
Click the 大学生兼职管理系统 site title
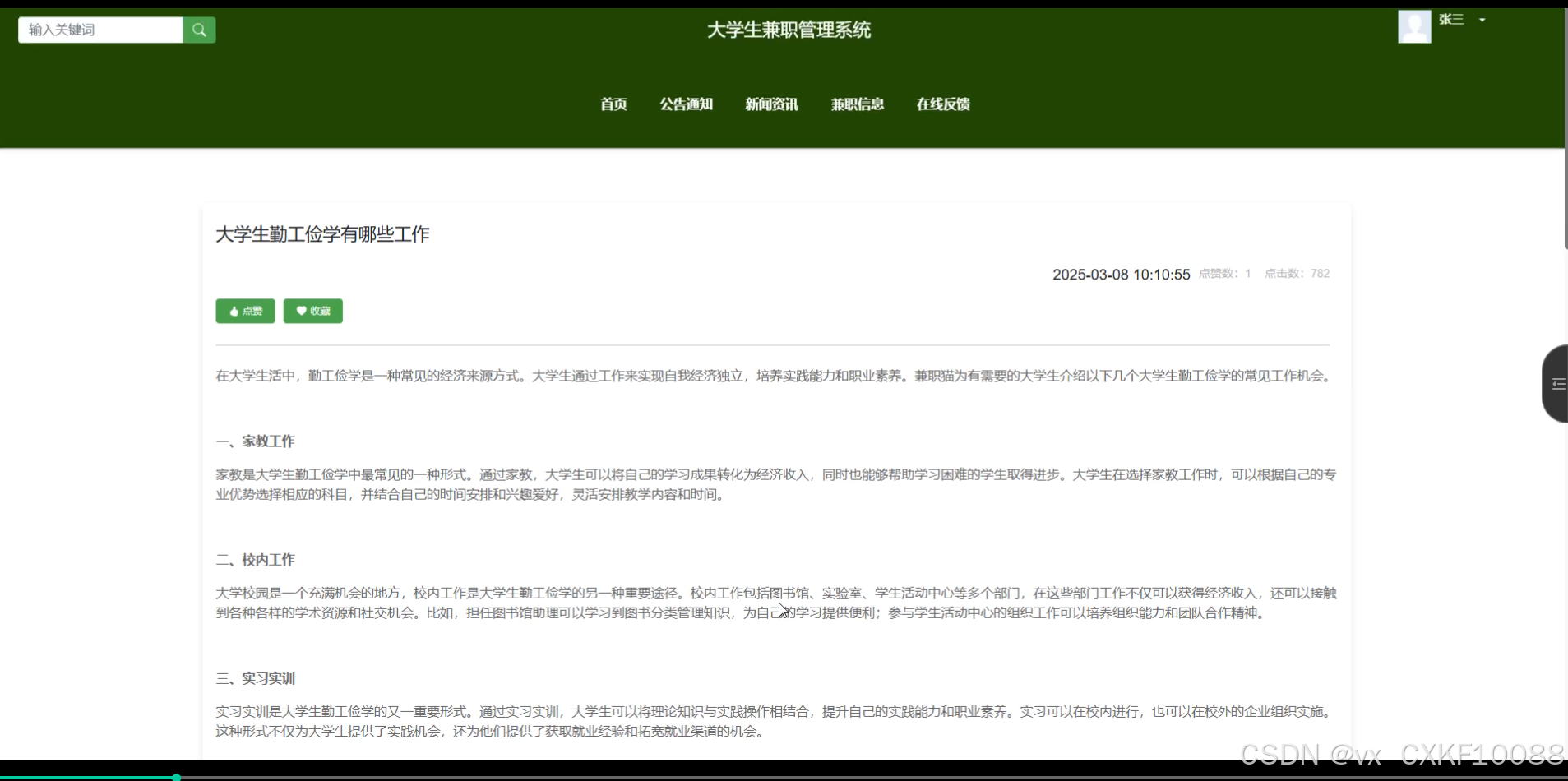coord(789,30)
